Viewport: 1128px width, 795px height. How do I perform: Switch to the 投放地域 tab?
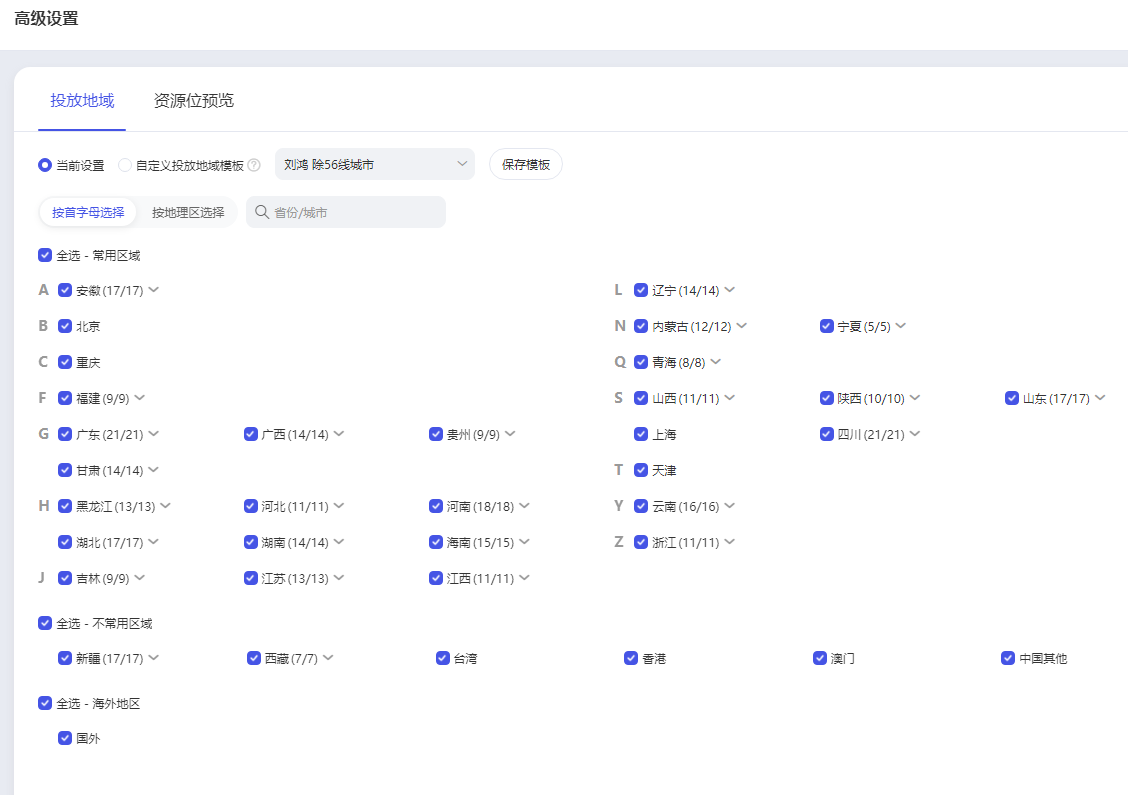click(82, 100)
